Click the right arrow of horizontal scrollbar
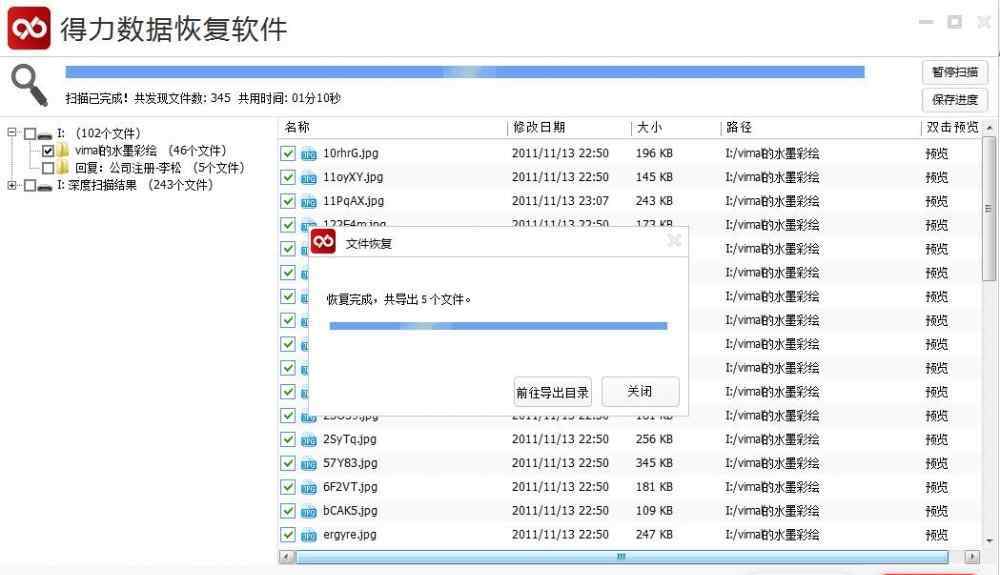 pyautogui.click(x=970, y=556)
